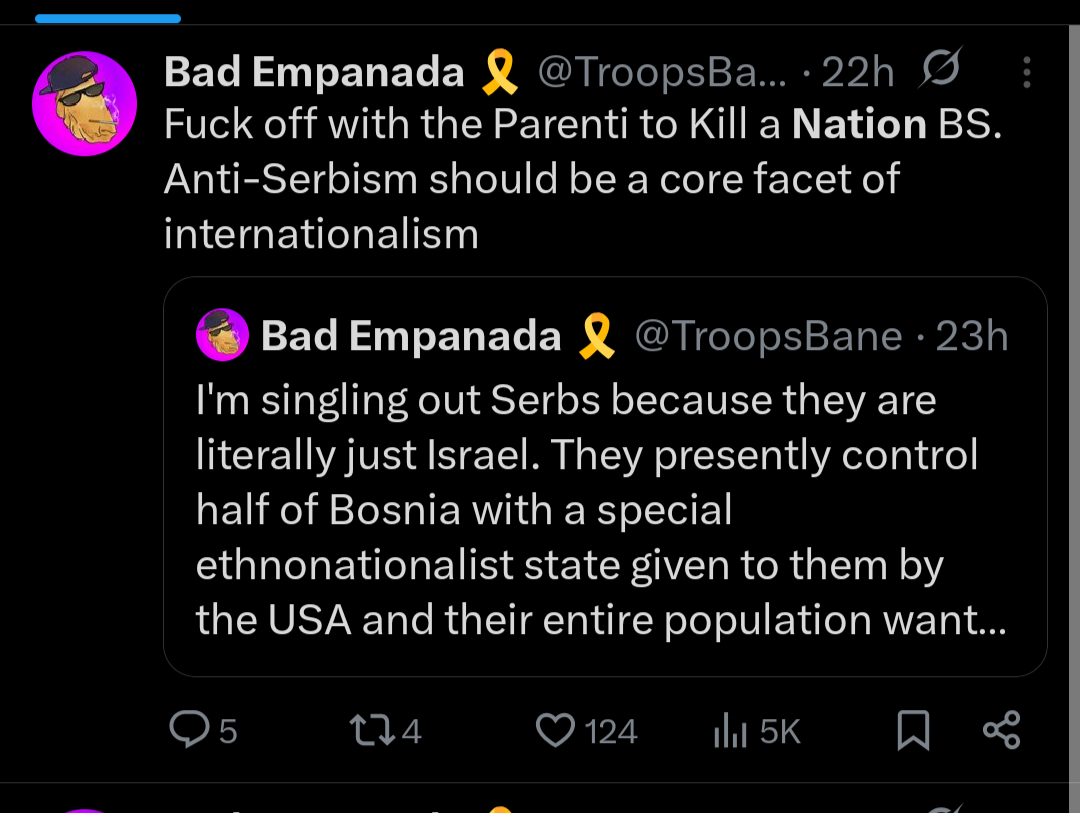The image size is (1080, 813).
Task: Open the large pink profile avatar
Action: point(84,104)
